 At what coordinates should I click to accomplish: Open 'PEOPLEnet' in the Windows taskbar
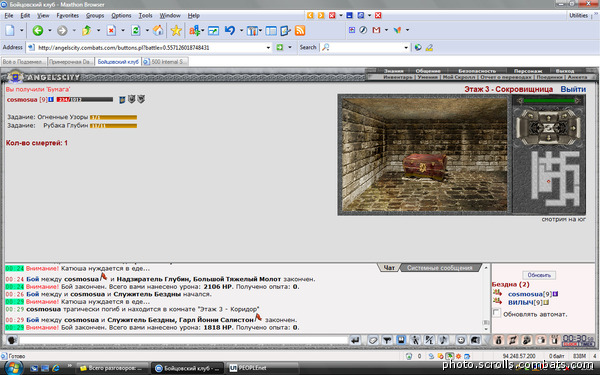[263, 368]
